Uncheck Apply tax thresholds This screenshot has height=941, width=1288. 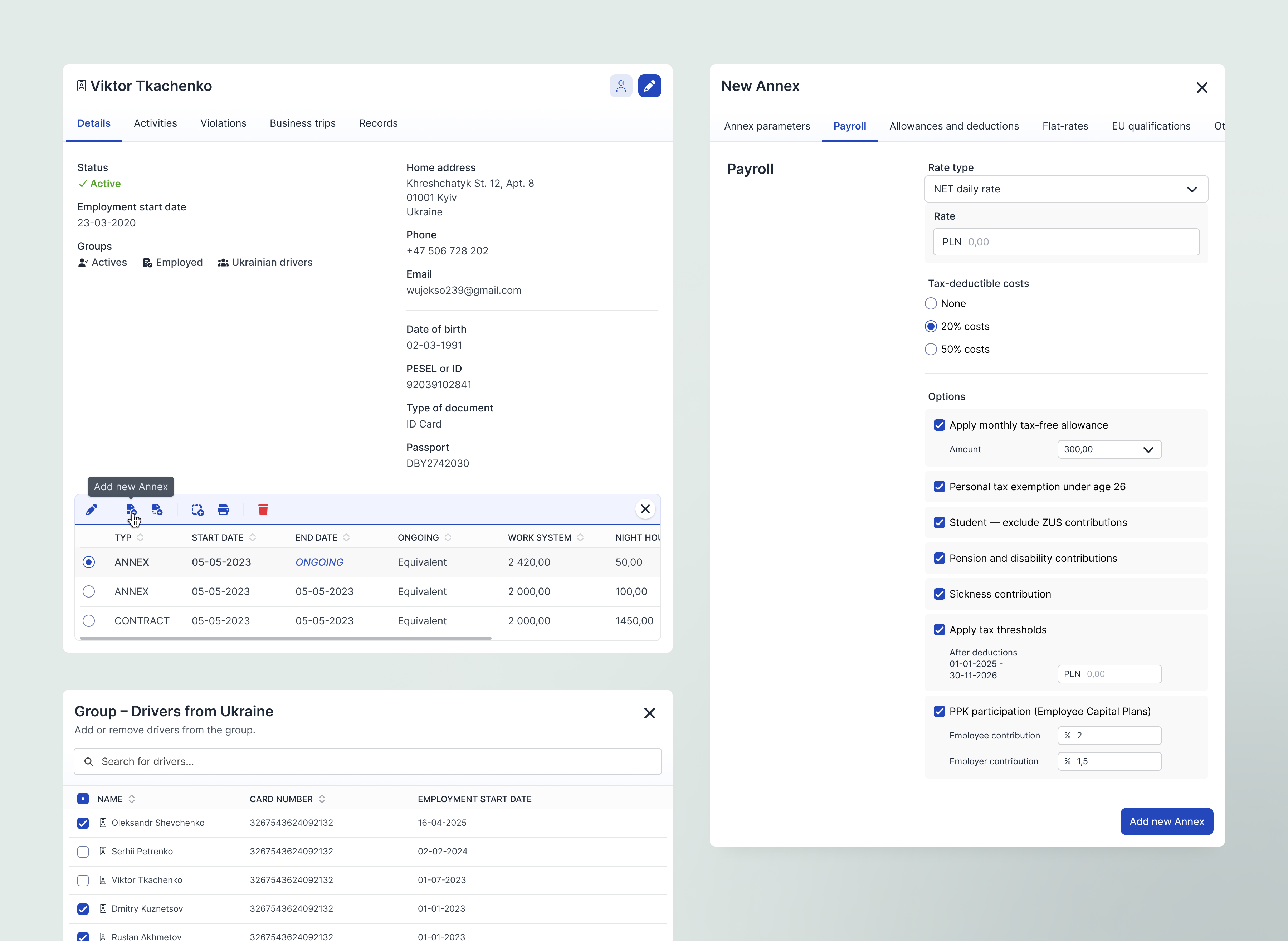click(940, 630)
